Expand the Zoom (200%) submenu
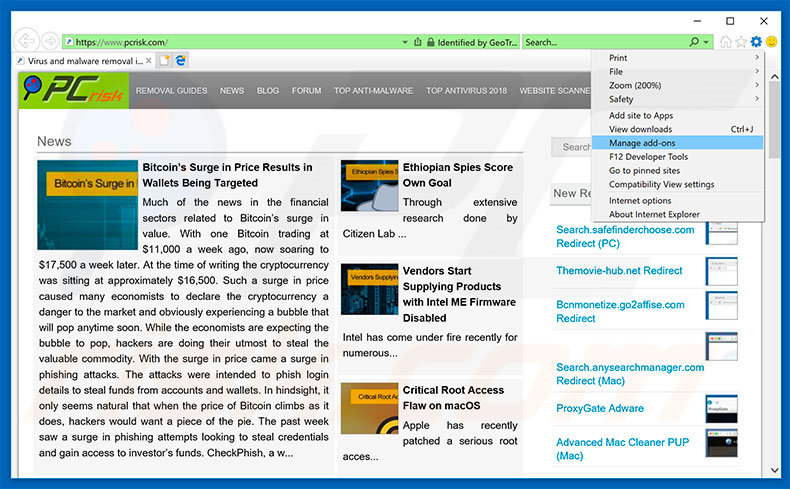Viewport: 790px width, 489px height. [x=677, y=85]
